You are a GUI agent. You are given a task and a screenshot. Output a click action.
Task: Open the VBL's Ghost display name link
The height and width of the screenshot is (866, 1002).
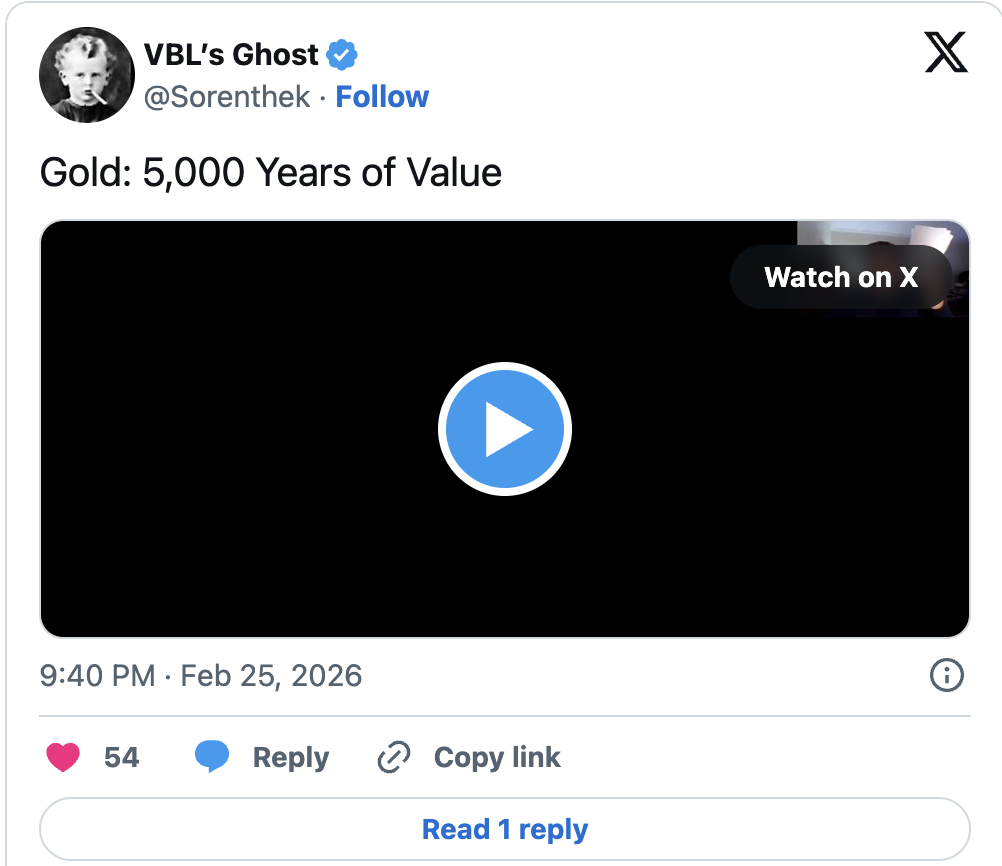point(231,54)
